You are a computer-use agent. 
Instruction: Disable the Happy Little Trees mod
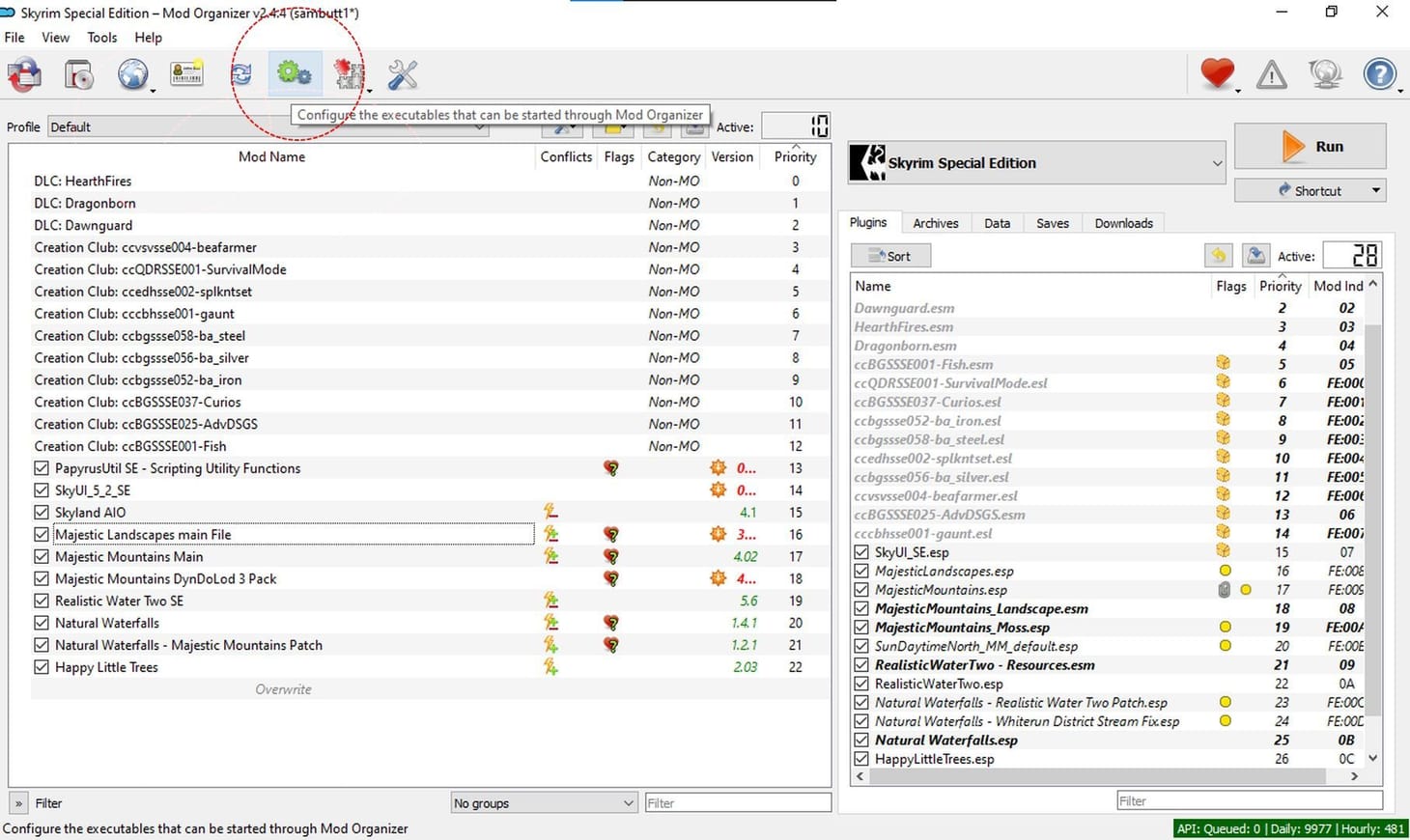41,666
